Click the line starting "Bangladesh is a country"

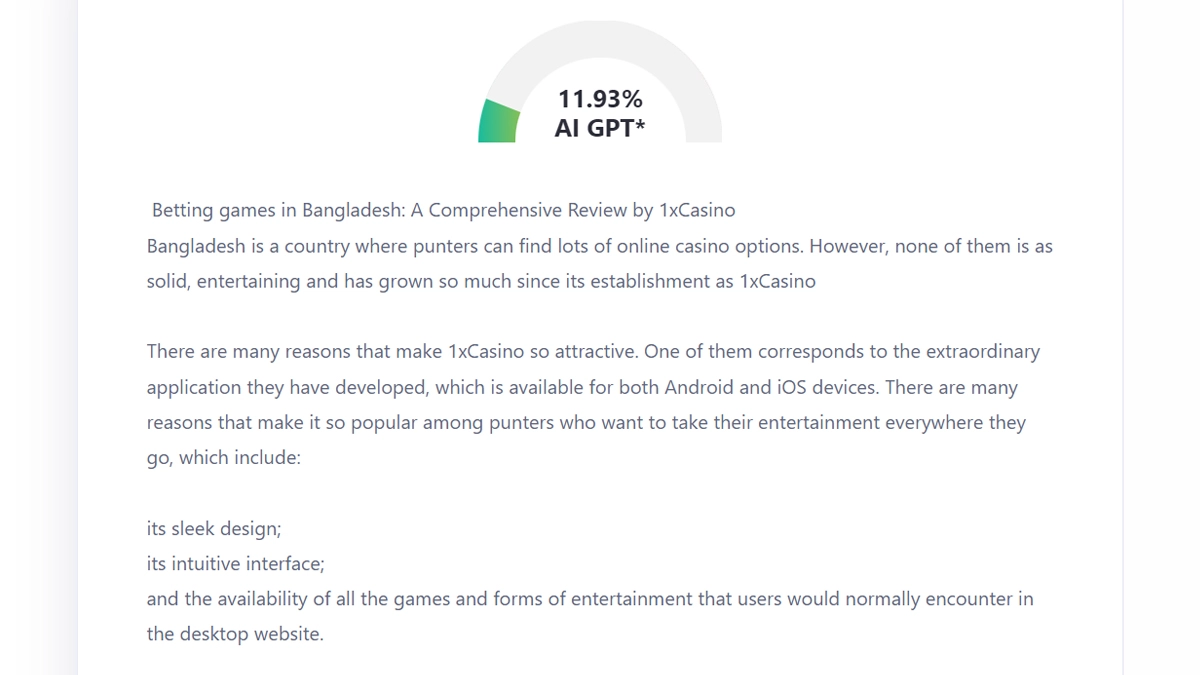[599, 246]
